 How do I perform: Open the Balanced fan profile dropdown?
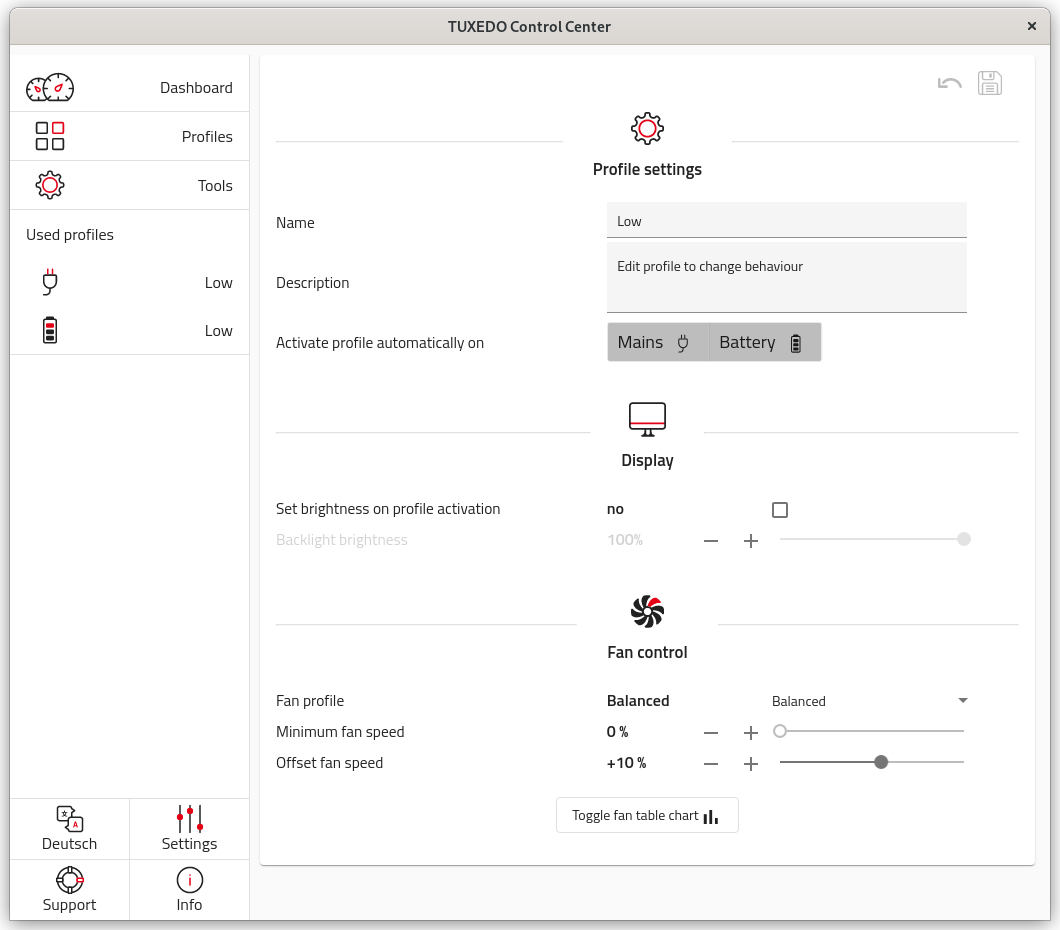869,700
